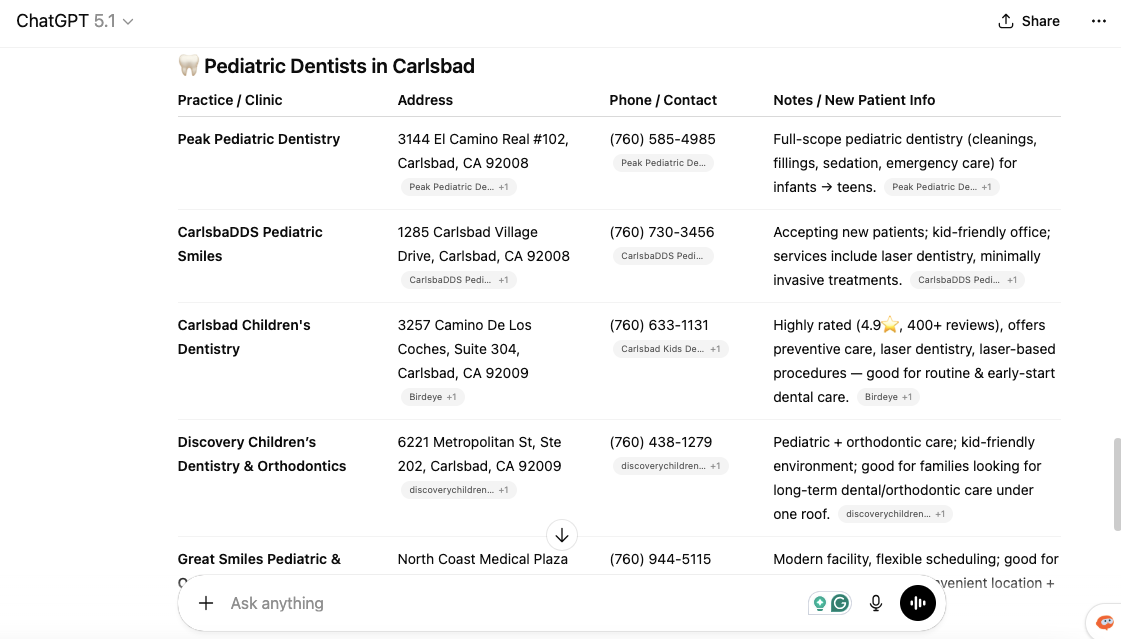This screenshot has width=1121, height=639.
Task: Click the Share upload icon
Action: [1006, 21]
